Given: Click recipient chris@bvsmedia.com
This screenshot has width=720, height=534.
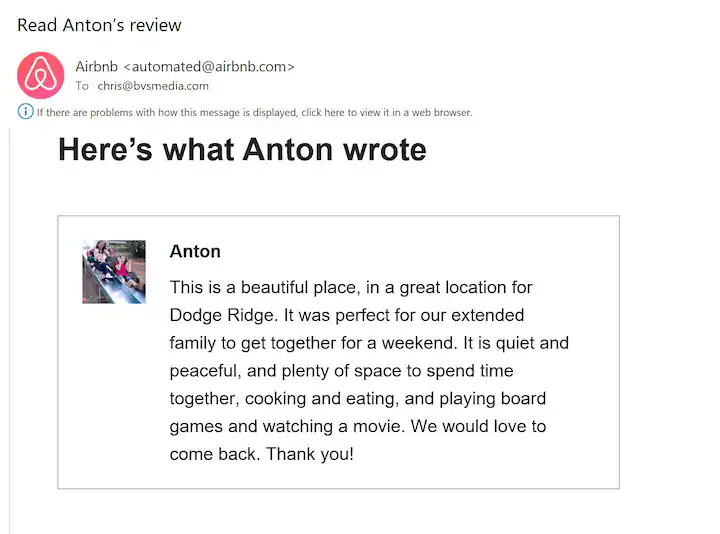Looking at the screenshot, I should pos(153,86).
